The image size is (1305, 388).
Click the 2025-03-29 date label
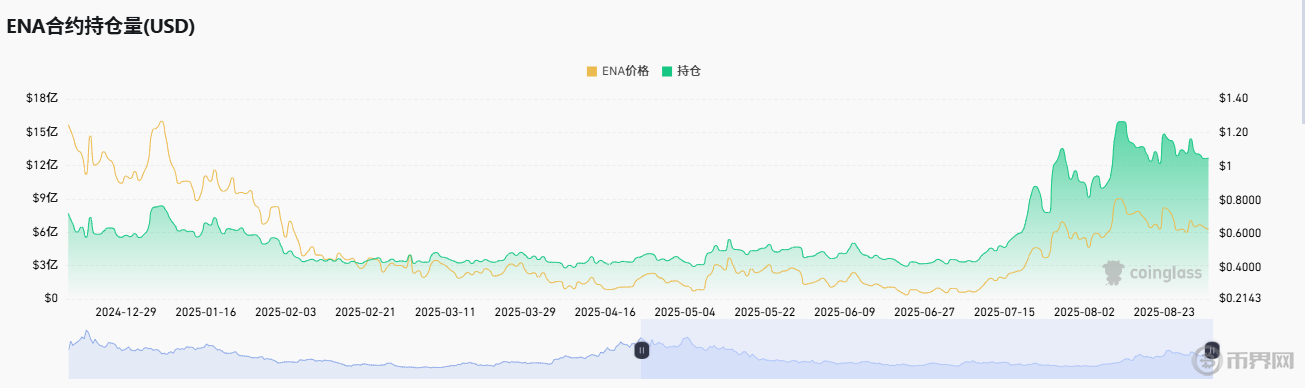click(524, 312)
